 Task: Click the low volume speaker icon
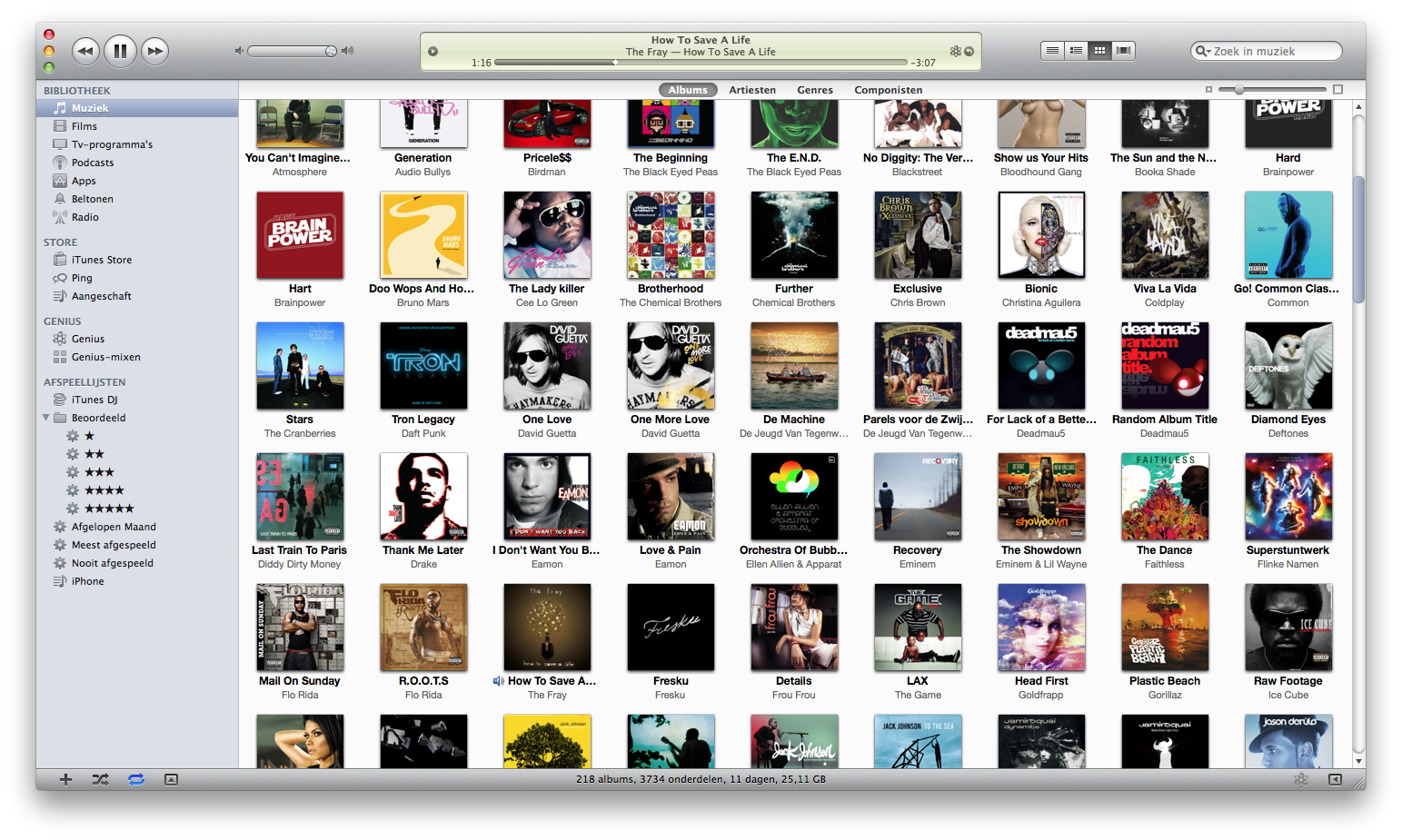tap(239, 51)
